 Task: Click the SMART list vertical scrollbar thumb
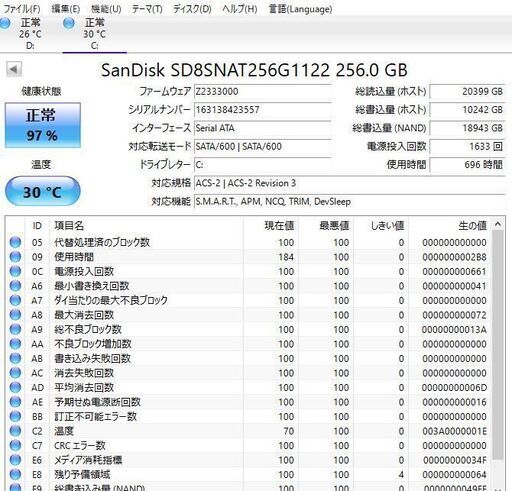pyautogui.click(x=498, y=345)
